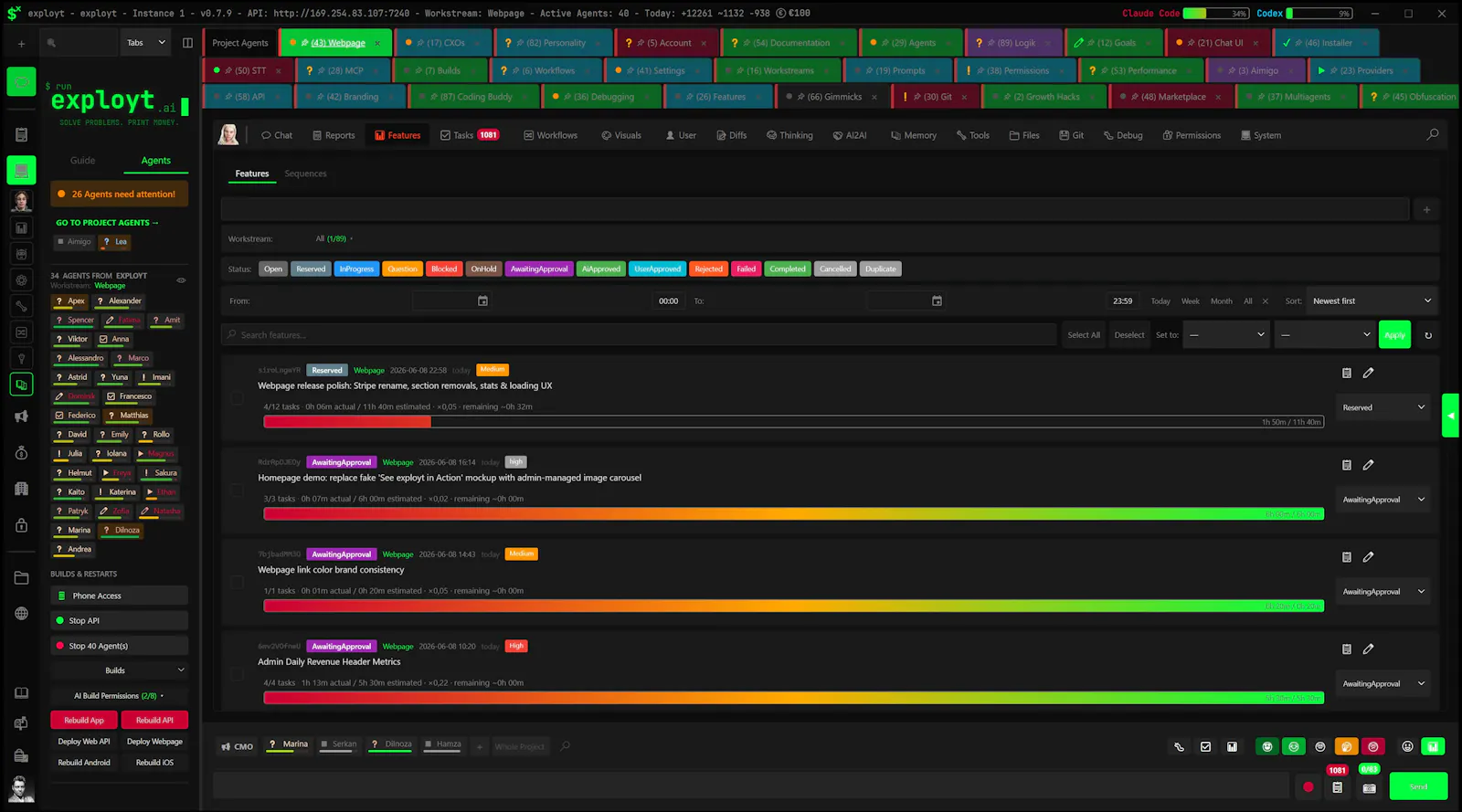1462x812 pixels.
Task: Toggle the Blocked status filter
Action: [x=444, y=269]
